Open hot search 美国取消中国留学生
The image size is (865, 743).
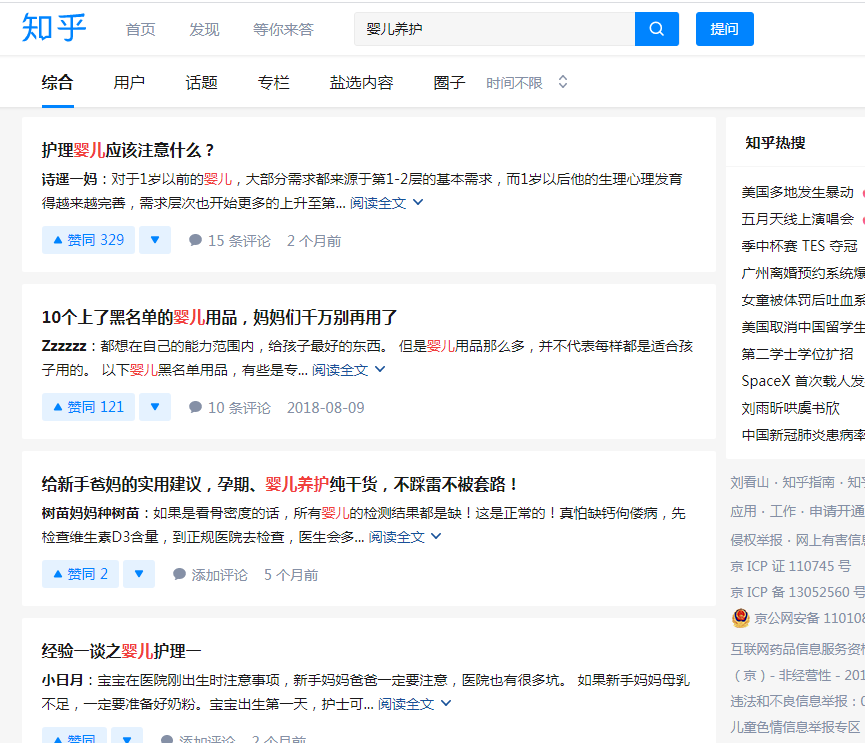(803, 327)
